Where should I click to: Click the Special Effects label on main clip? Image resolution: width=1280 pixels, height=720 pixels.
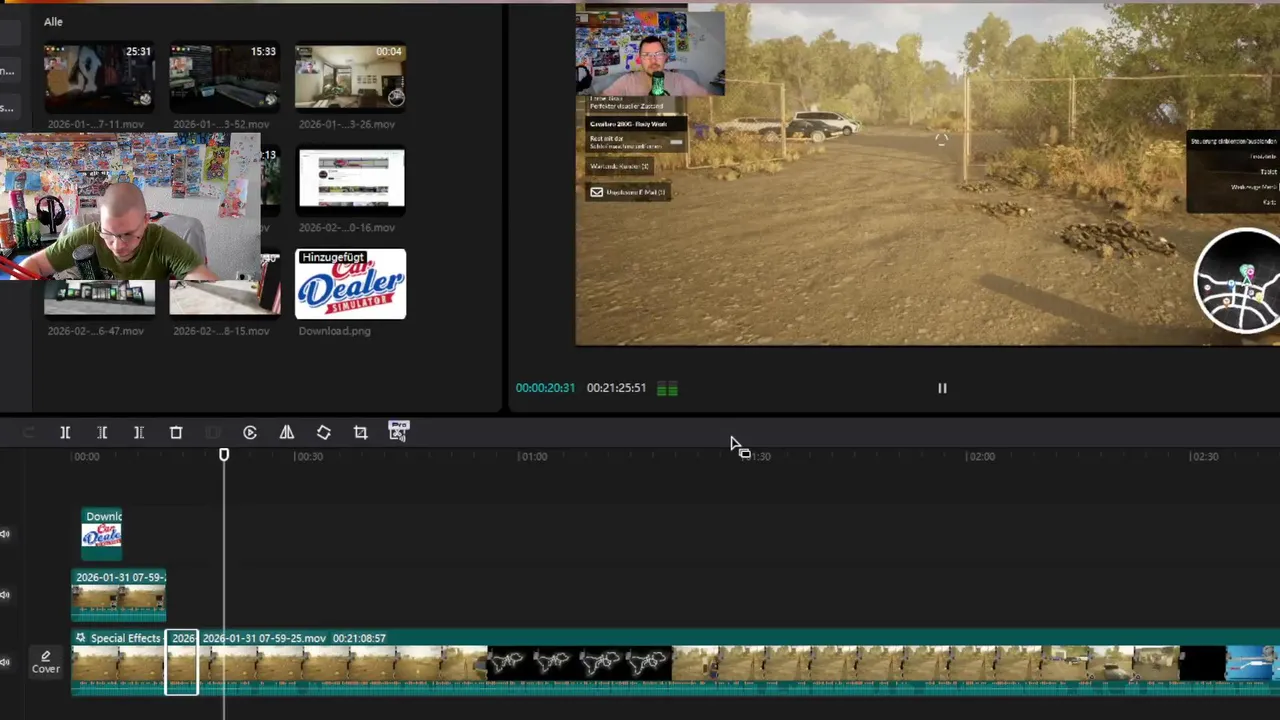click(125, 638)
